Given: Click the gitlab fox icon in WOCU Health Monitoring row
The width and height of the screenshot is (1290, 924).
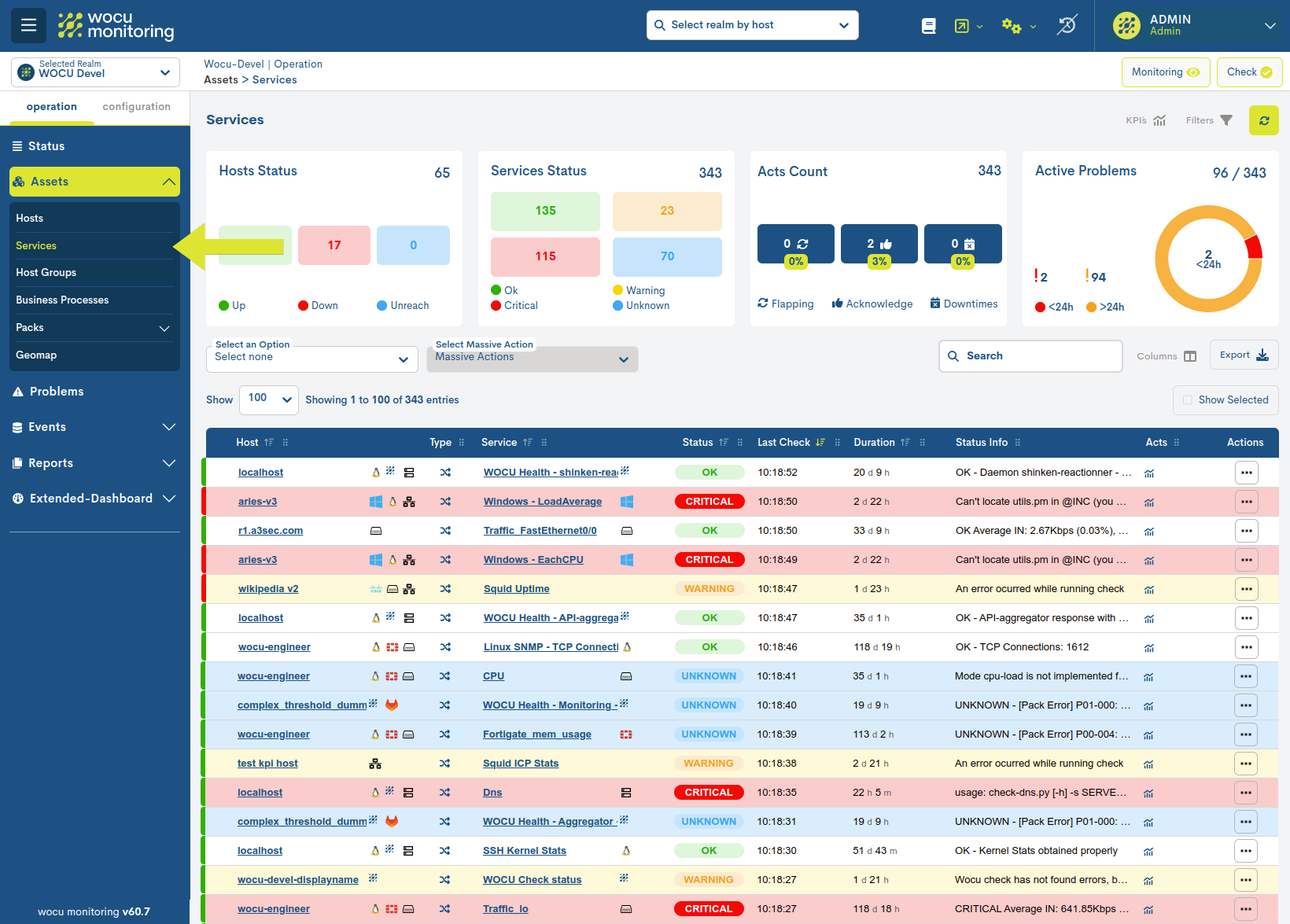Looking at the screenshot, I should point(392,705).
